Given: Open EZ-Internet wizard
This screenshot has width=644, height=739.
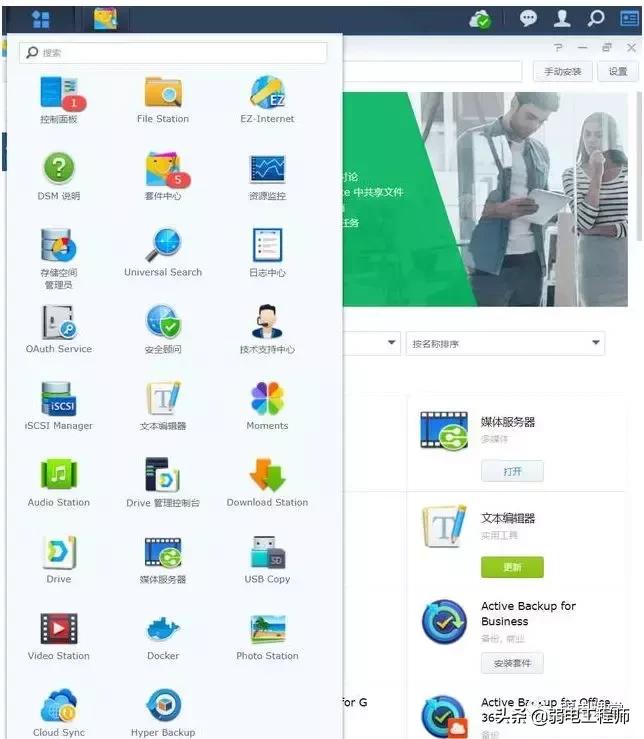Looking at the screenshot, I should pos(267,99).
